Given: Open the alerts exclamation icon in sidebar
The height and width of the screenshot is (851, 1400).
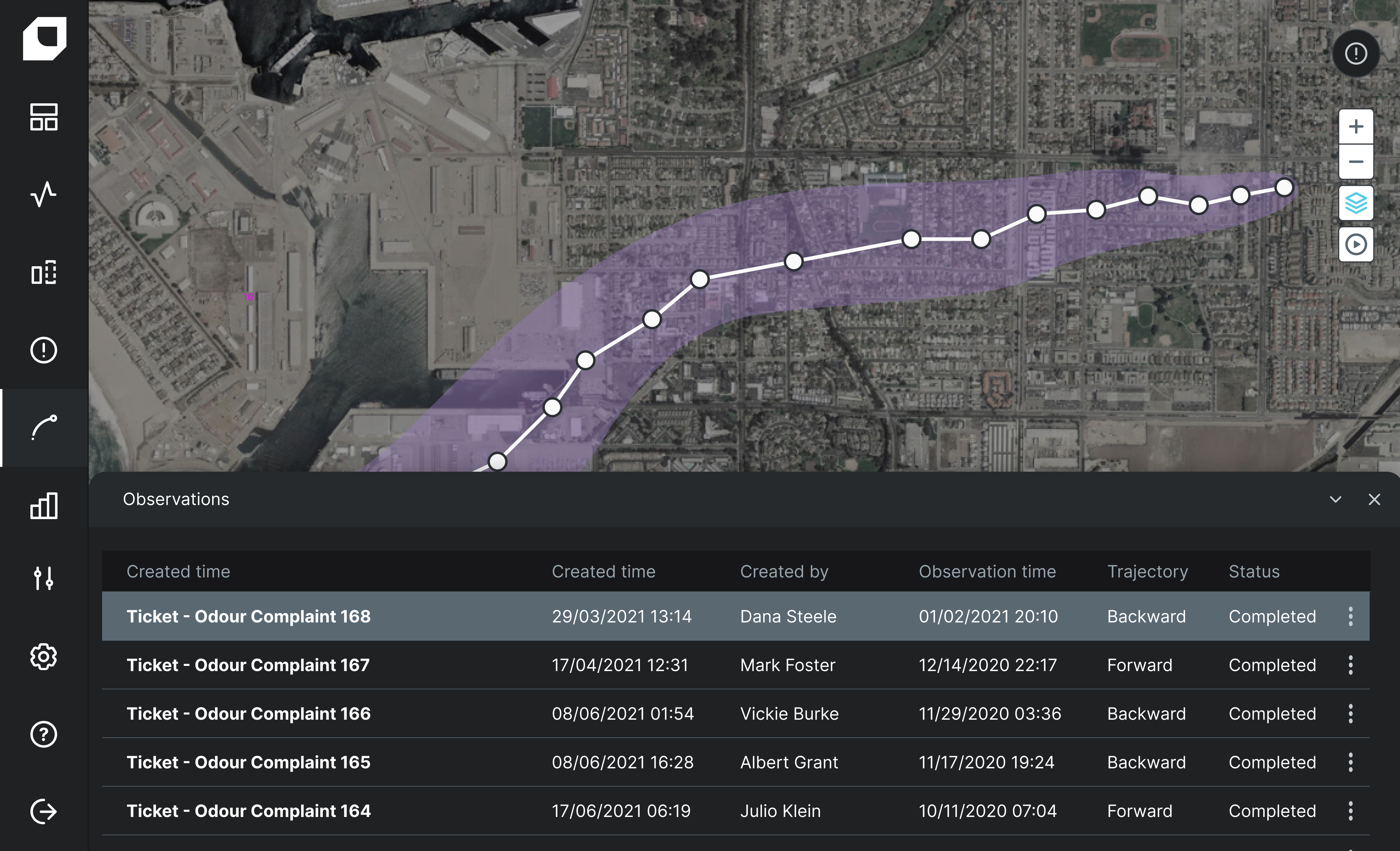Looking at the screenshot, I should pyautogui.click(x=44, y=350).
